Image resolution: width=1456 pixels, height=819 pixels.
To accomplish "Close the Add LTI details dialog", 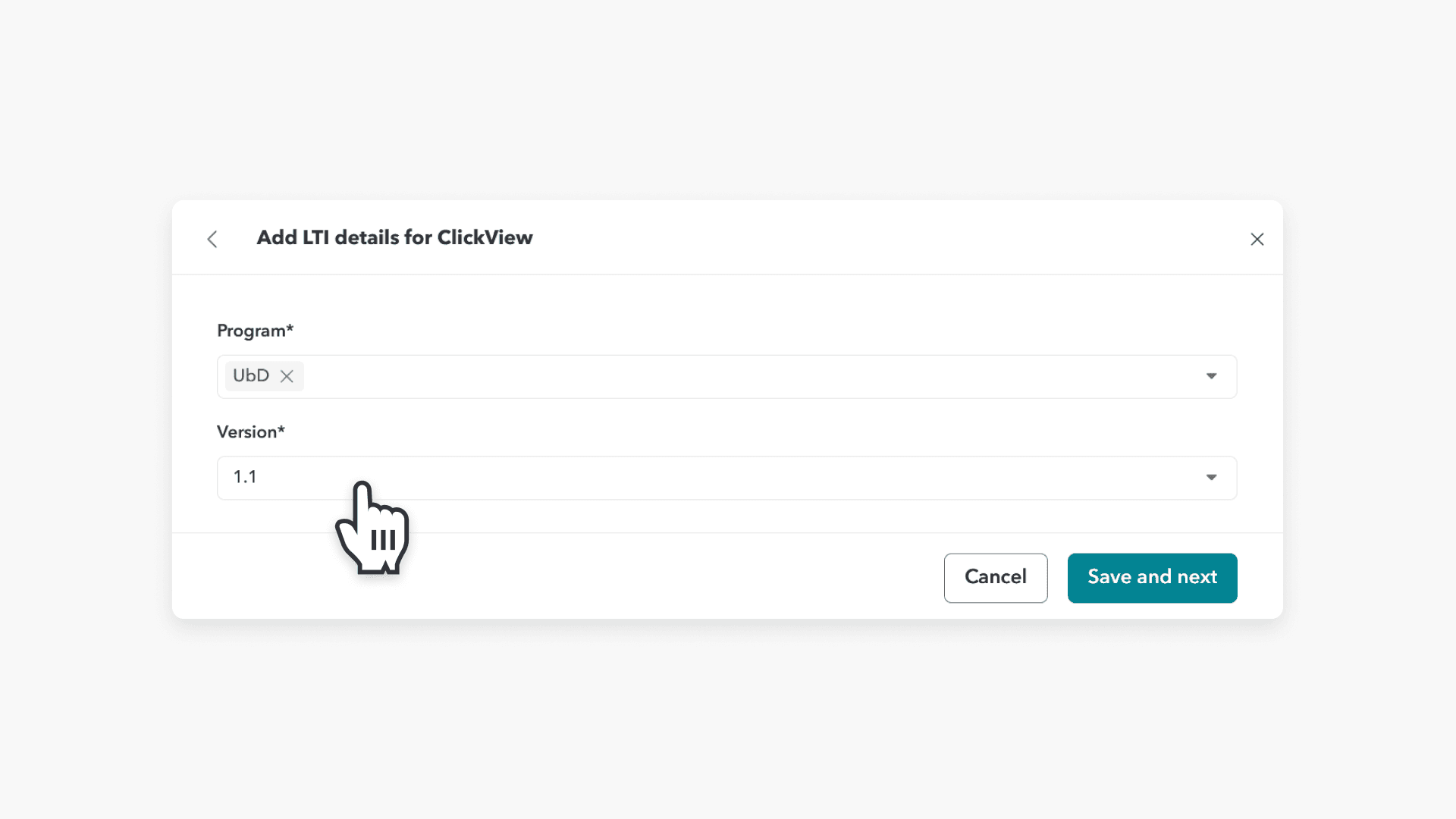I will [1257, 240].
